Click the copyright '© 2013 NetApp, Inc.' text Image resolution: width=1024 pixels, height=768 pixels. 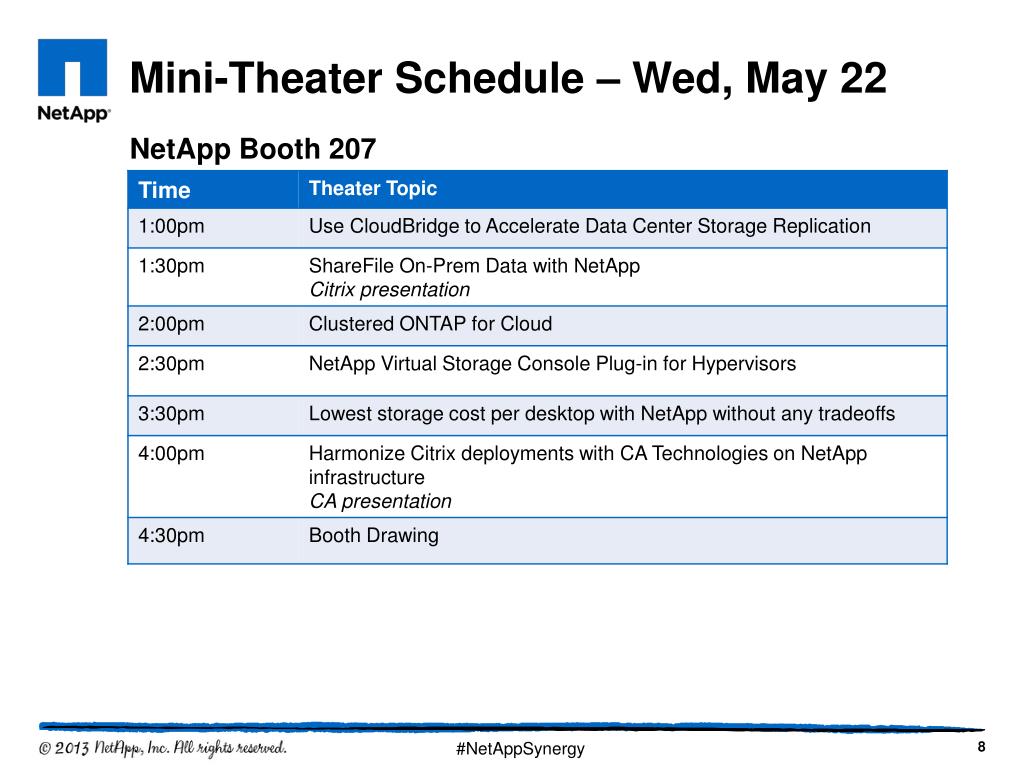(163, 748)
